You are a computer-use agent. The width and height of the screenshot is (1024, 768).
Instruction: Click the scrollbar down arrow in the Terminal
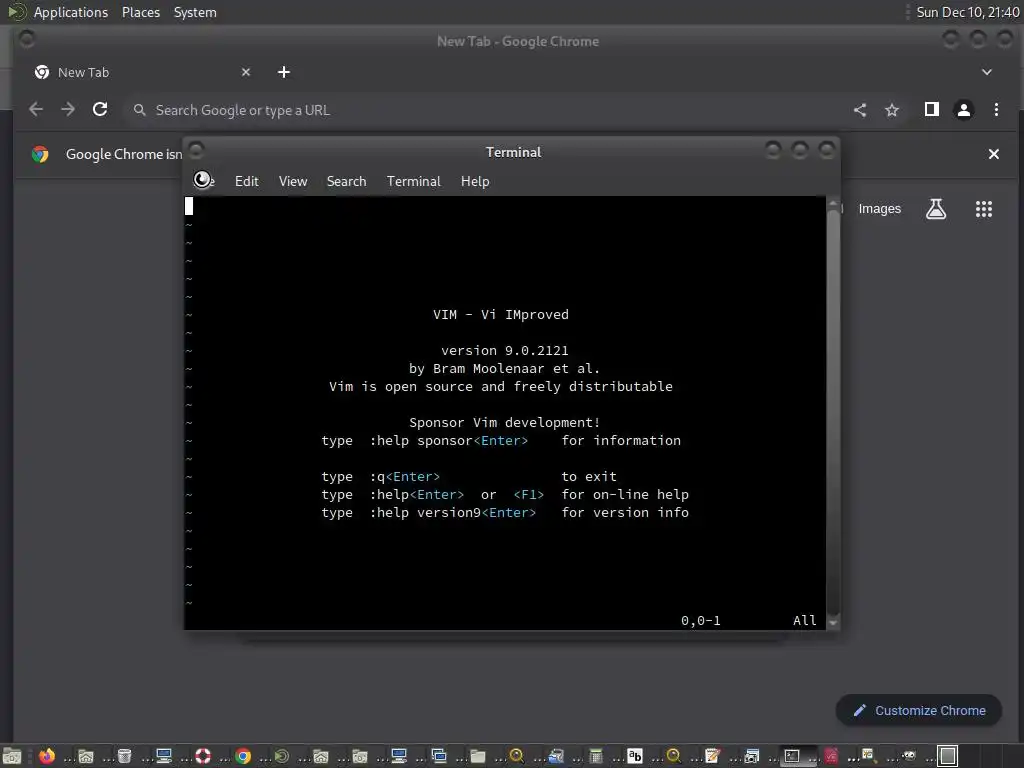pyautogui.click(x=833, y=622)
